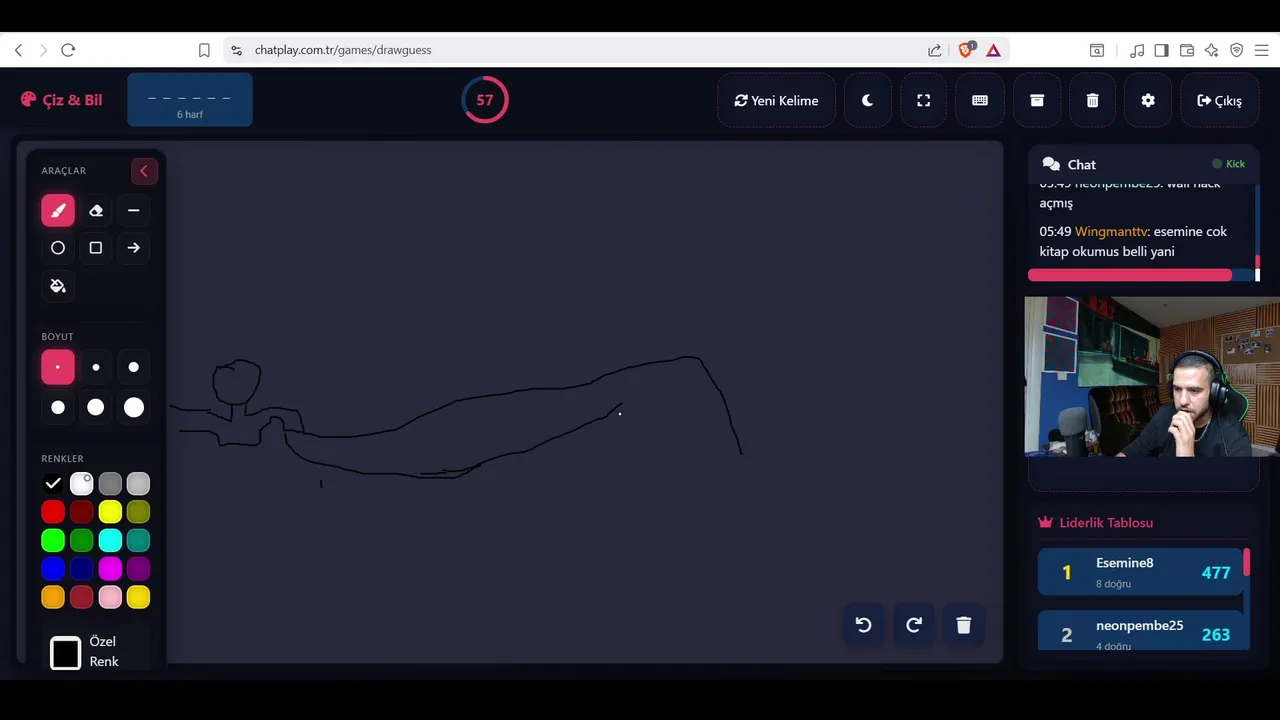Redo the last undone stroke
Viewport: 1280px width, 720px height.
click(x=914, y=625)
